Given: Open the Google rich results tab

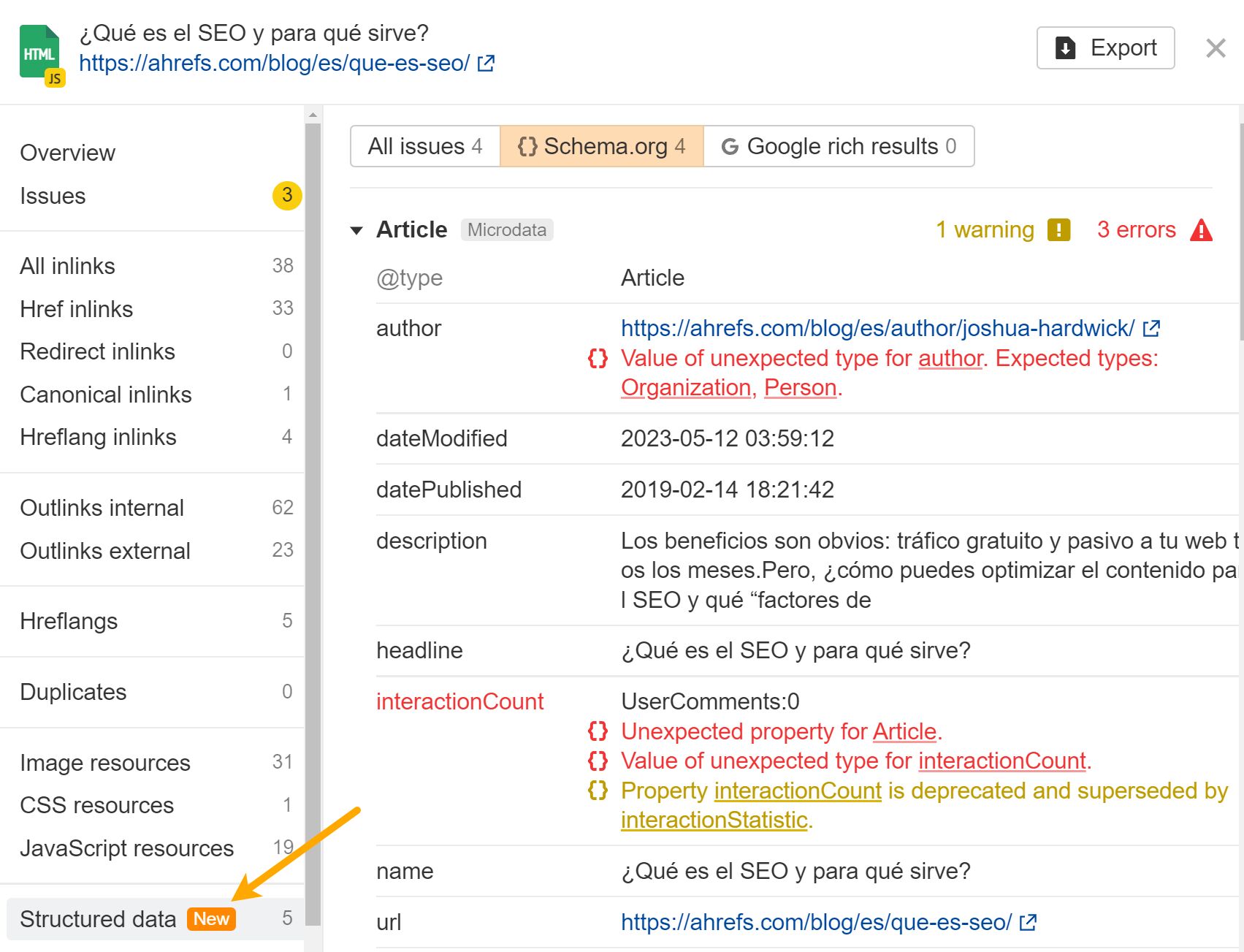Looking at the screenshot, I should coord(840,146).
